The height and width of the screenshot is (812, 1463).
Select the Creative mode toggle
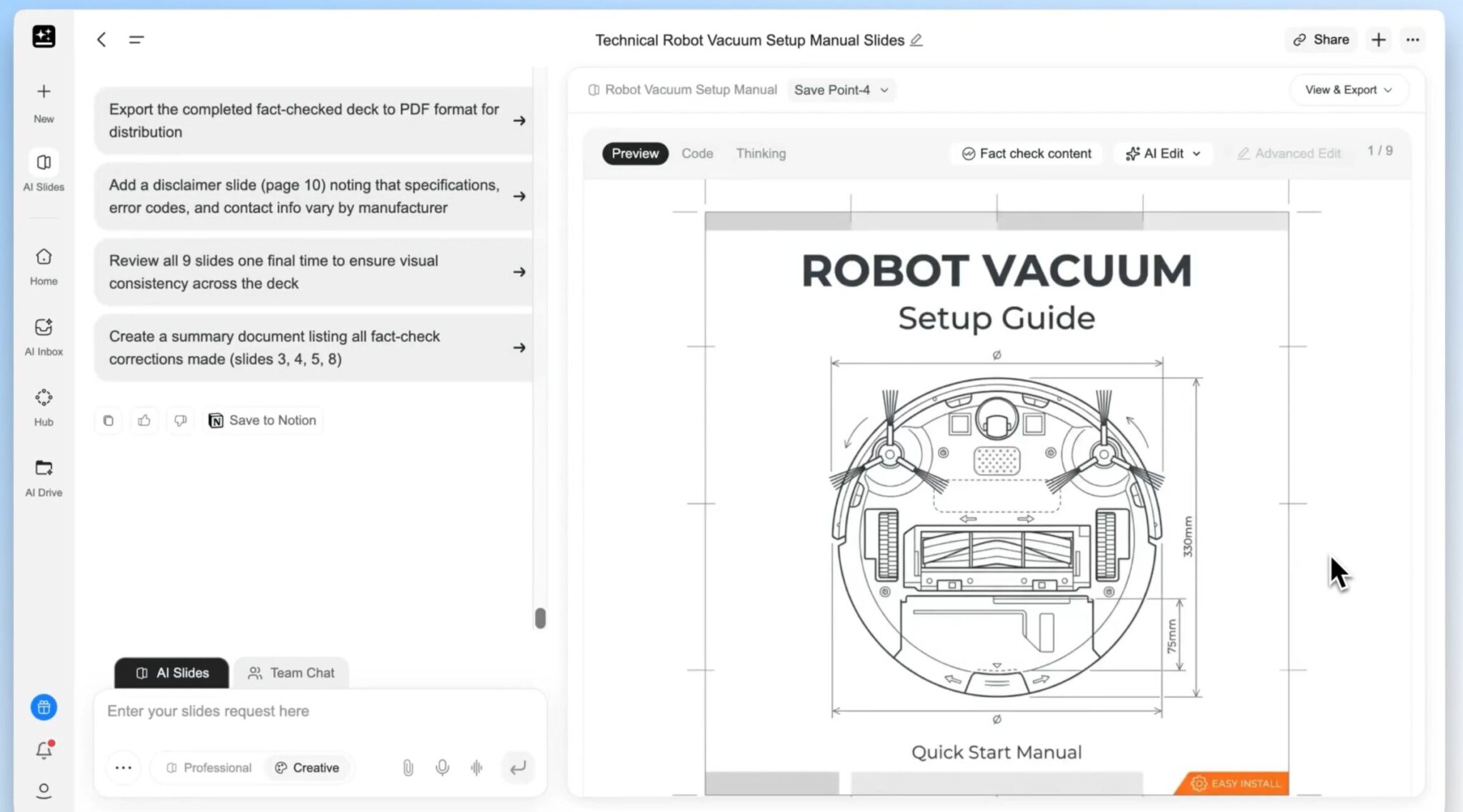[x=307, y=768]
